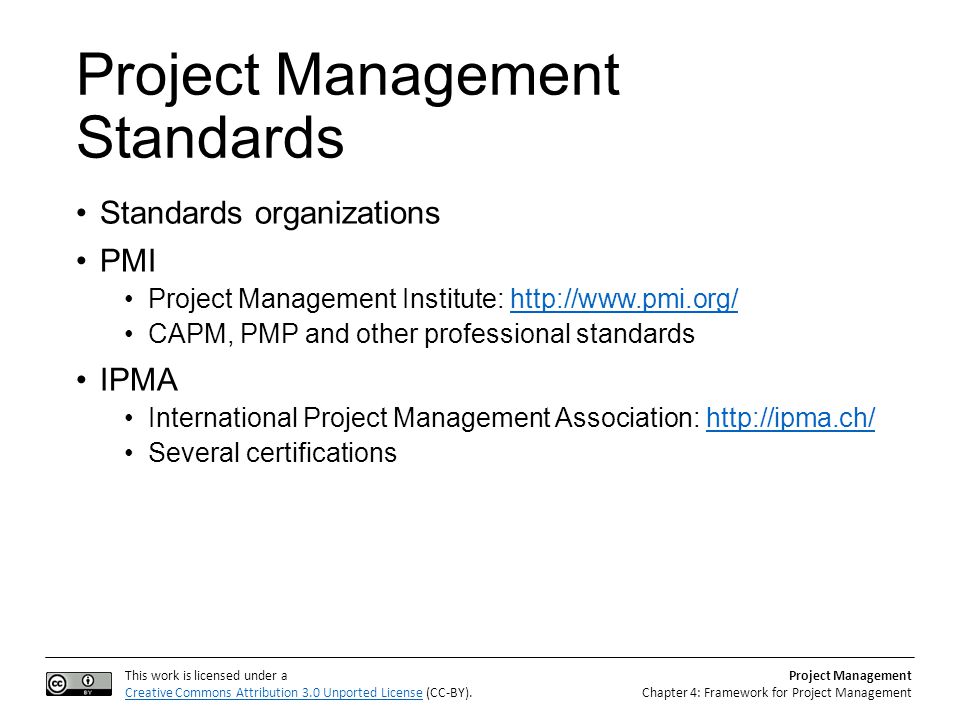The image size is (960, 720).
Task: Click the "(CC-BY)." footer text
Action: [449, 692]
